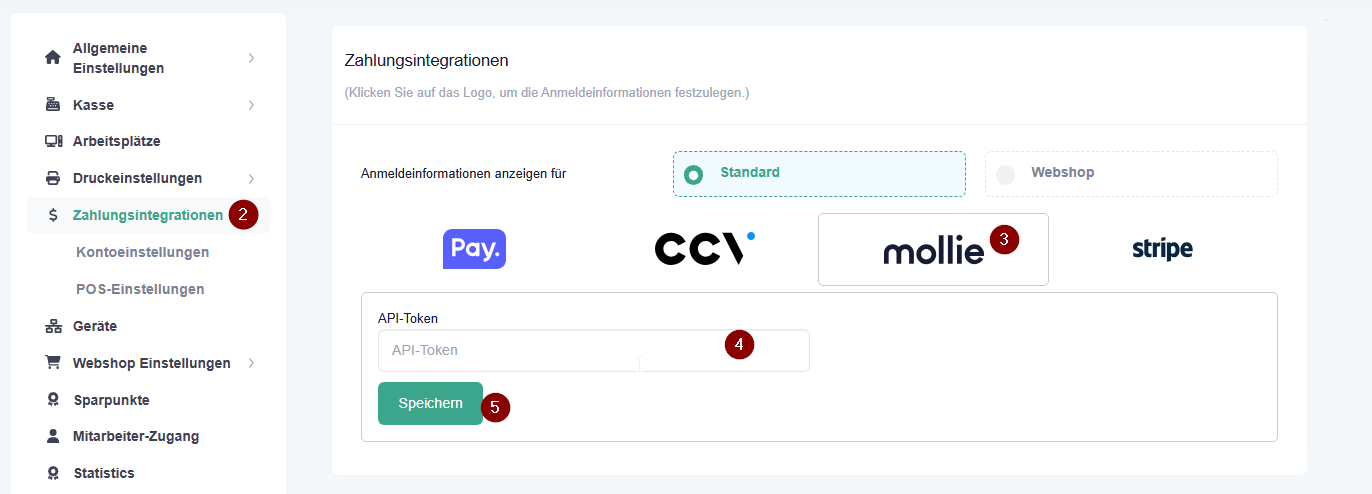The width and height of the screenshot is (1372, 494).
Task: Click the Sparpunkte badge icon
Action: 53,400
